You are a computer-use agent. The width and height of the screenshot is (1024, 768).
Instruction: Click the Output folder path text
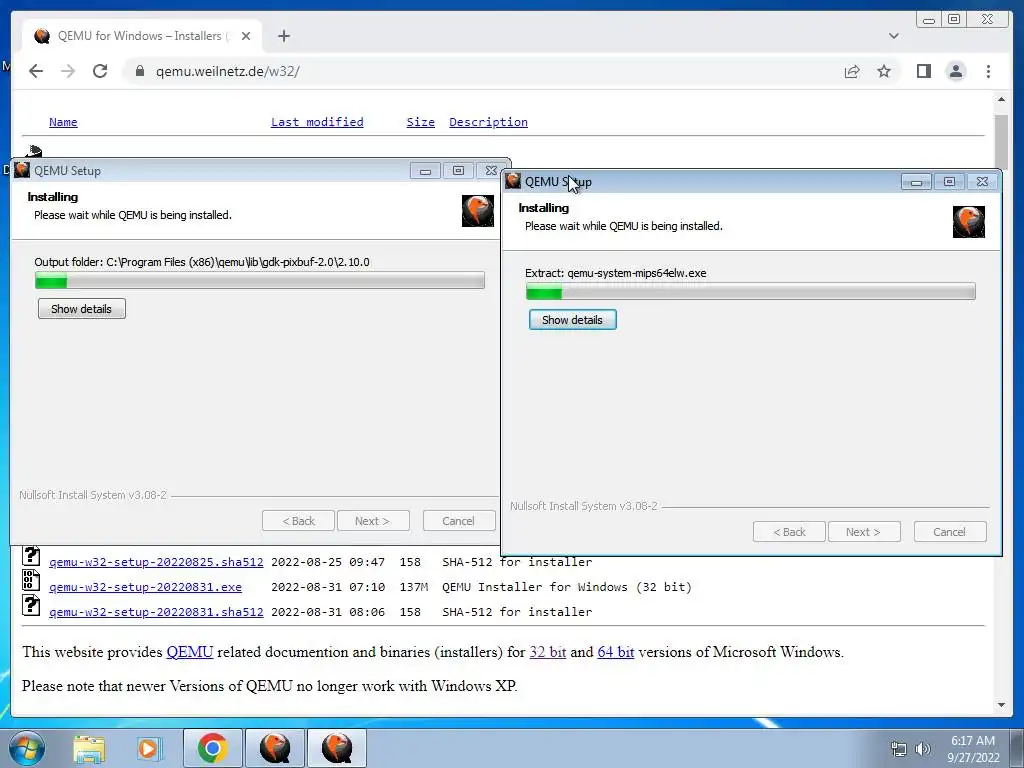tap(202, 262)
